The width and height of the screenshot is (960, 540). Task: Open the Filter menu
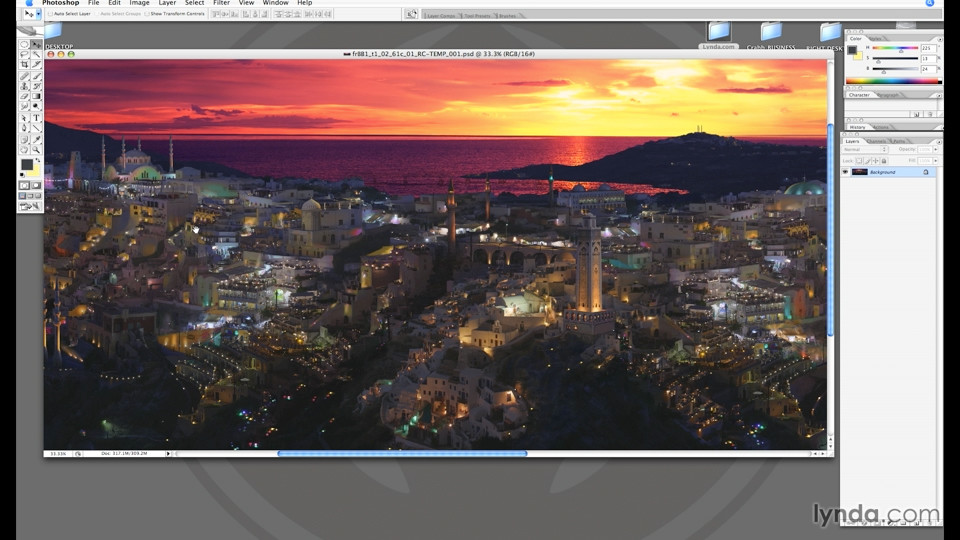[221, 3]
